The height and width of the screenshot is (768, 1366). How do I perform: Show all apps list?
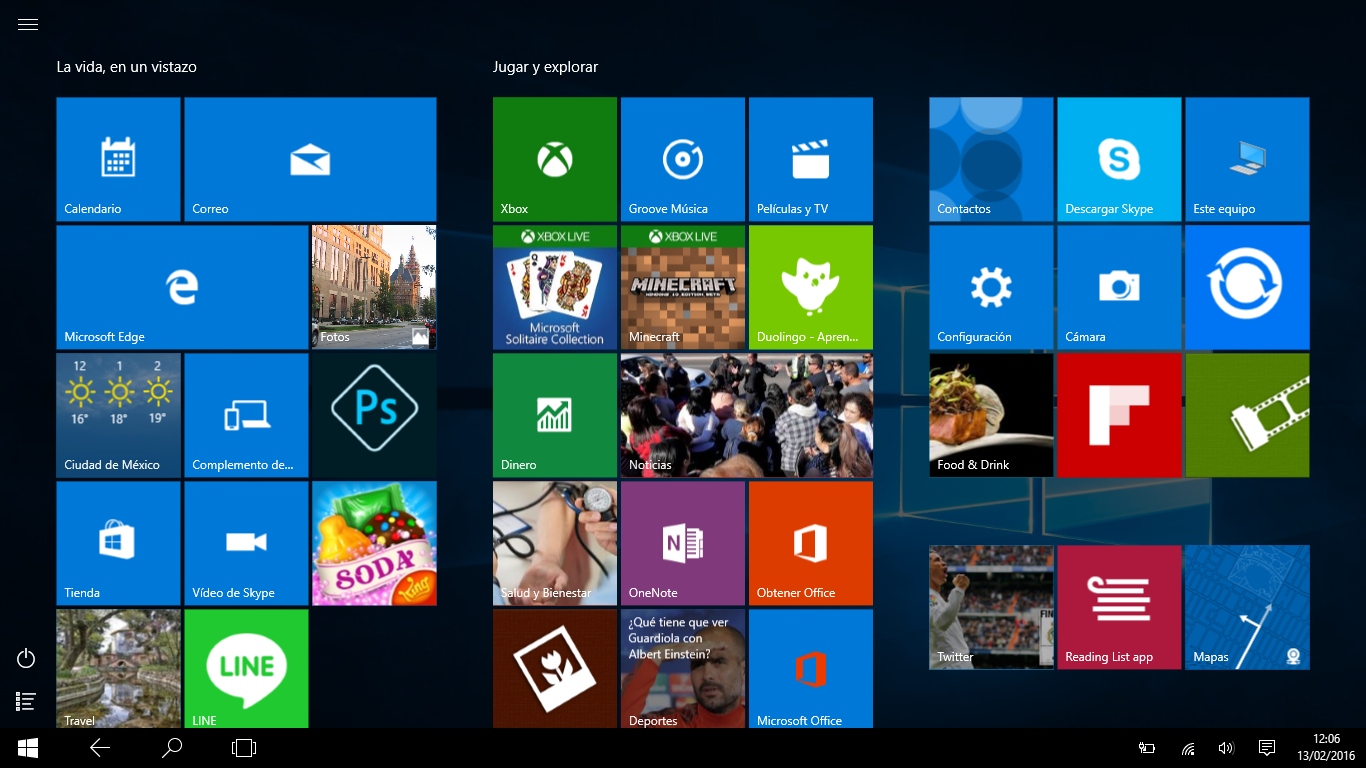pyautogui.click(x=27, y=702)
